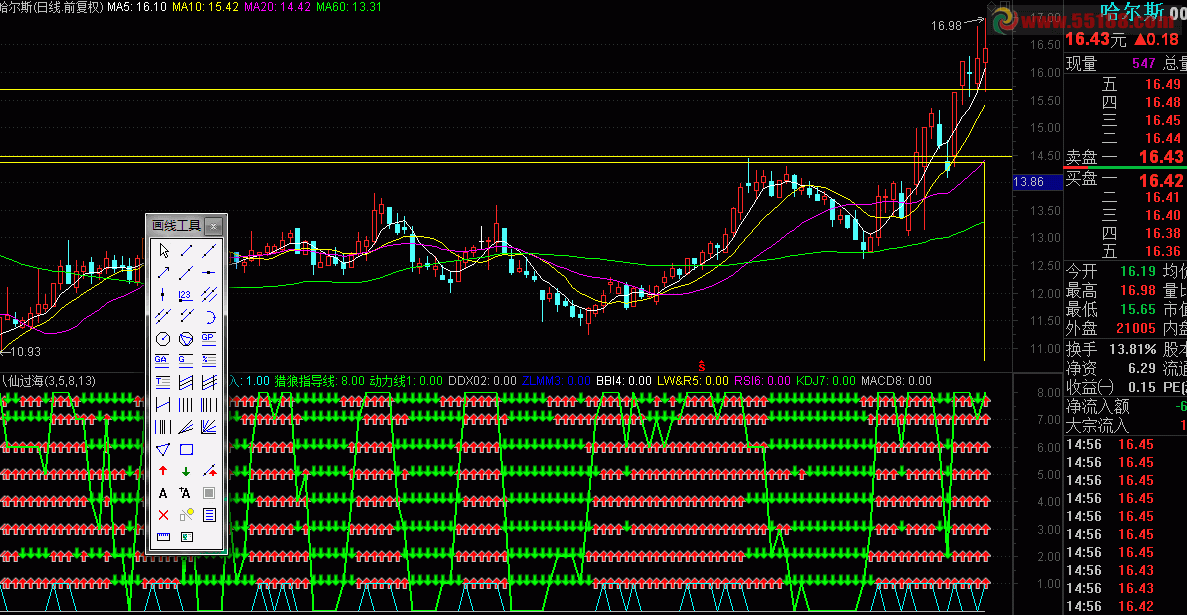
Task: Click the MA60: 13.31 label
Action: point(348,7)
